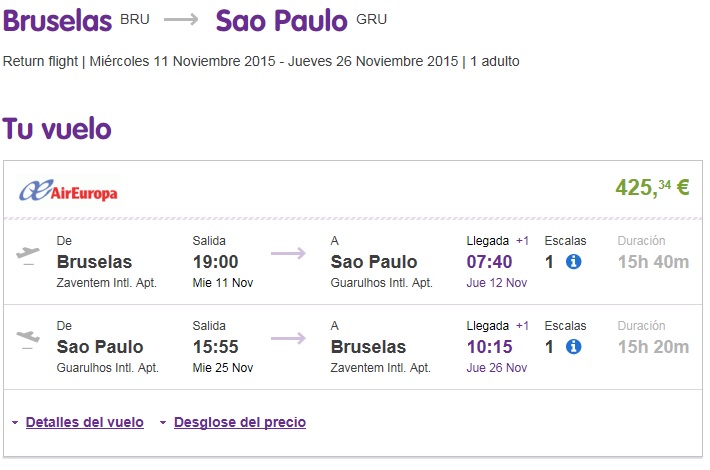
Task: Click the Sao Paulo GRU heading
Action: 301,21
